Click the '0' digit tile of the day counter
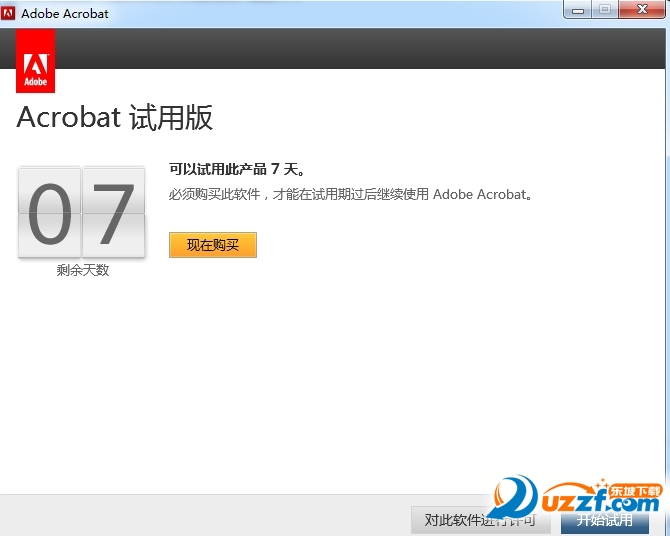 pos(49,212)
